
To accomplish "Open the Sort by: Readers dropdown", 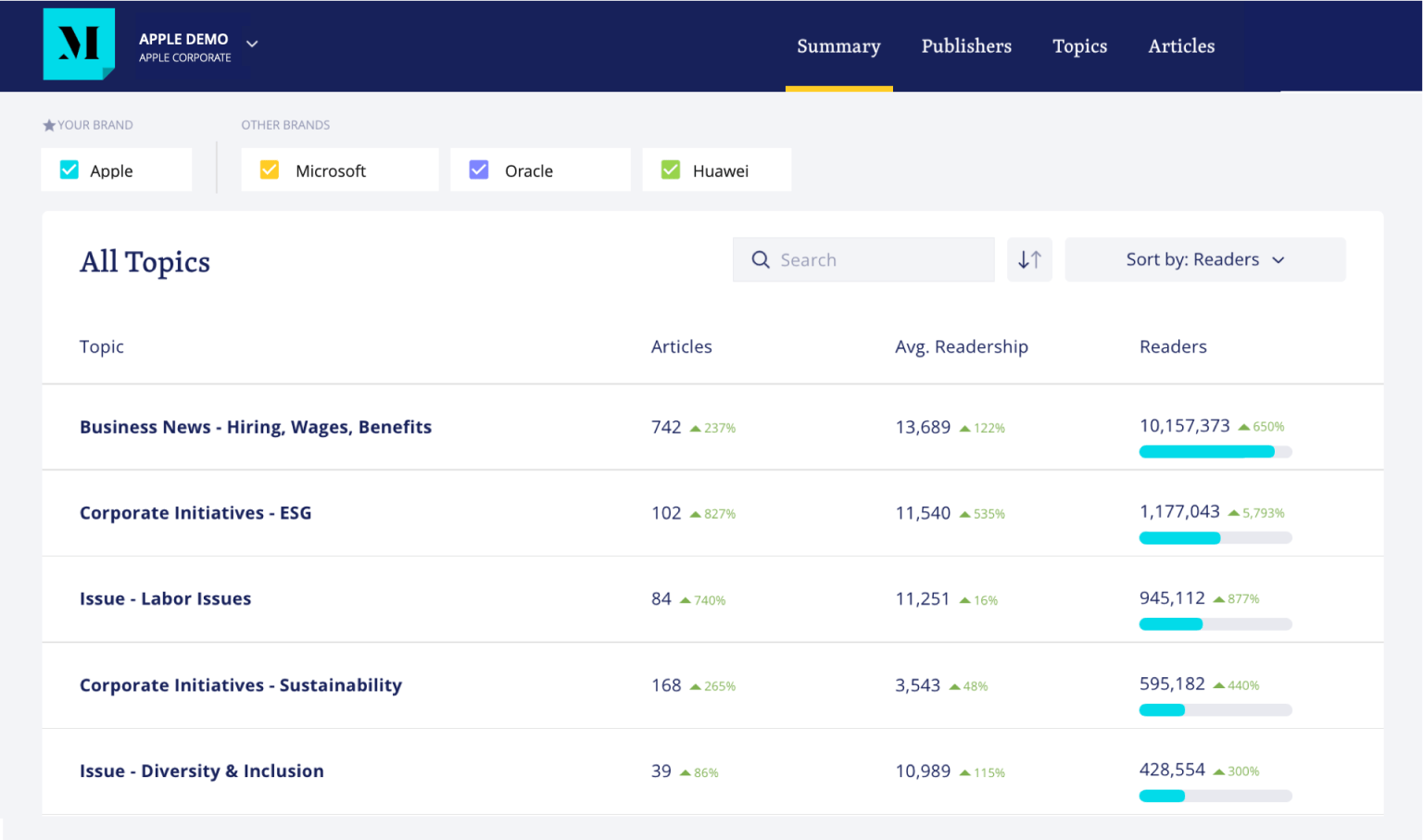I will coord(1204,260).
